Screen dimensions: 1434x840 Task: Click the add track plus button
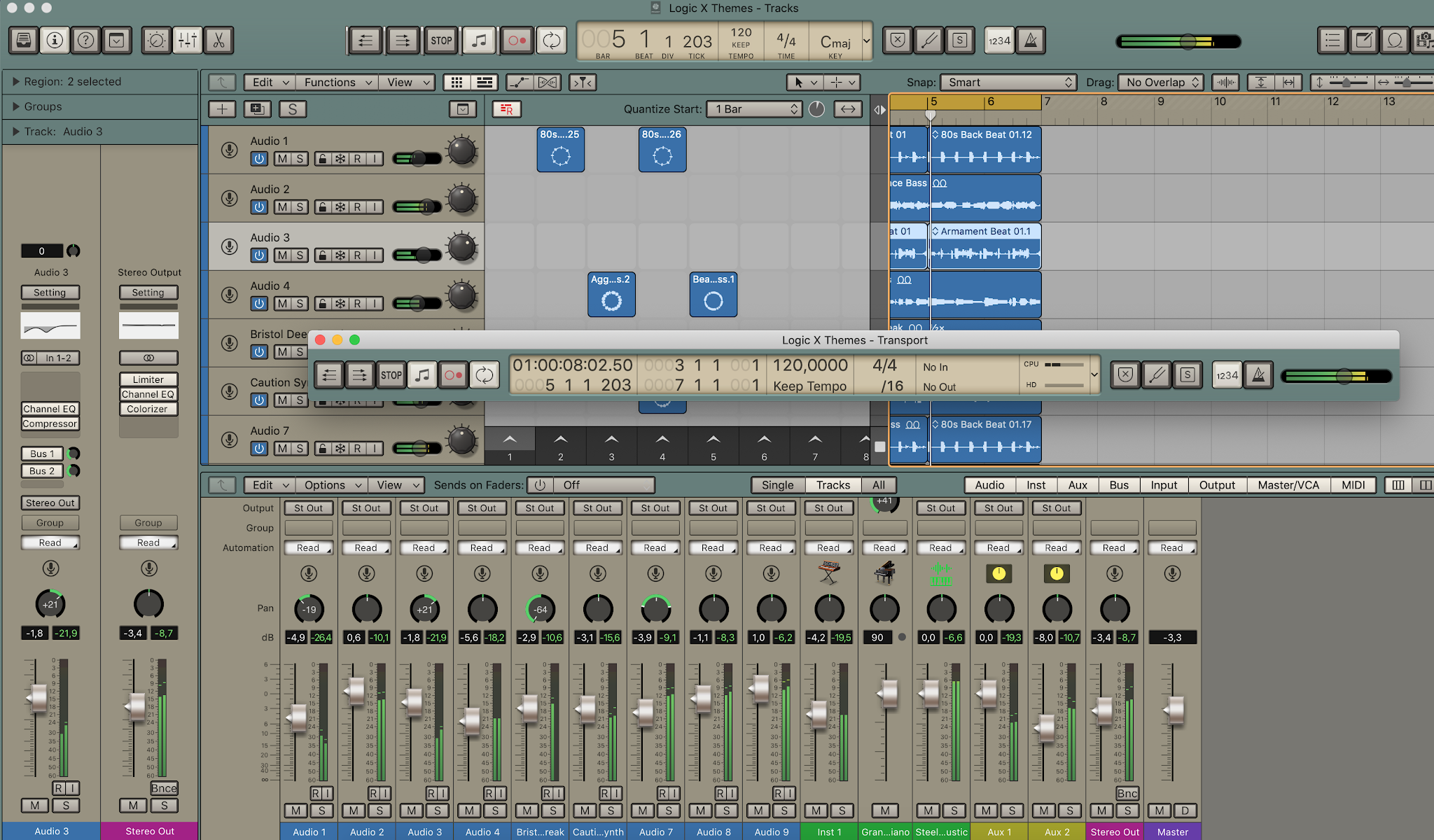pyautogui.click(x=222, y=109)
